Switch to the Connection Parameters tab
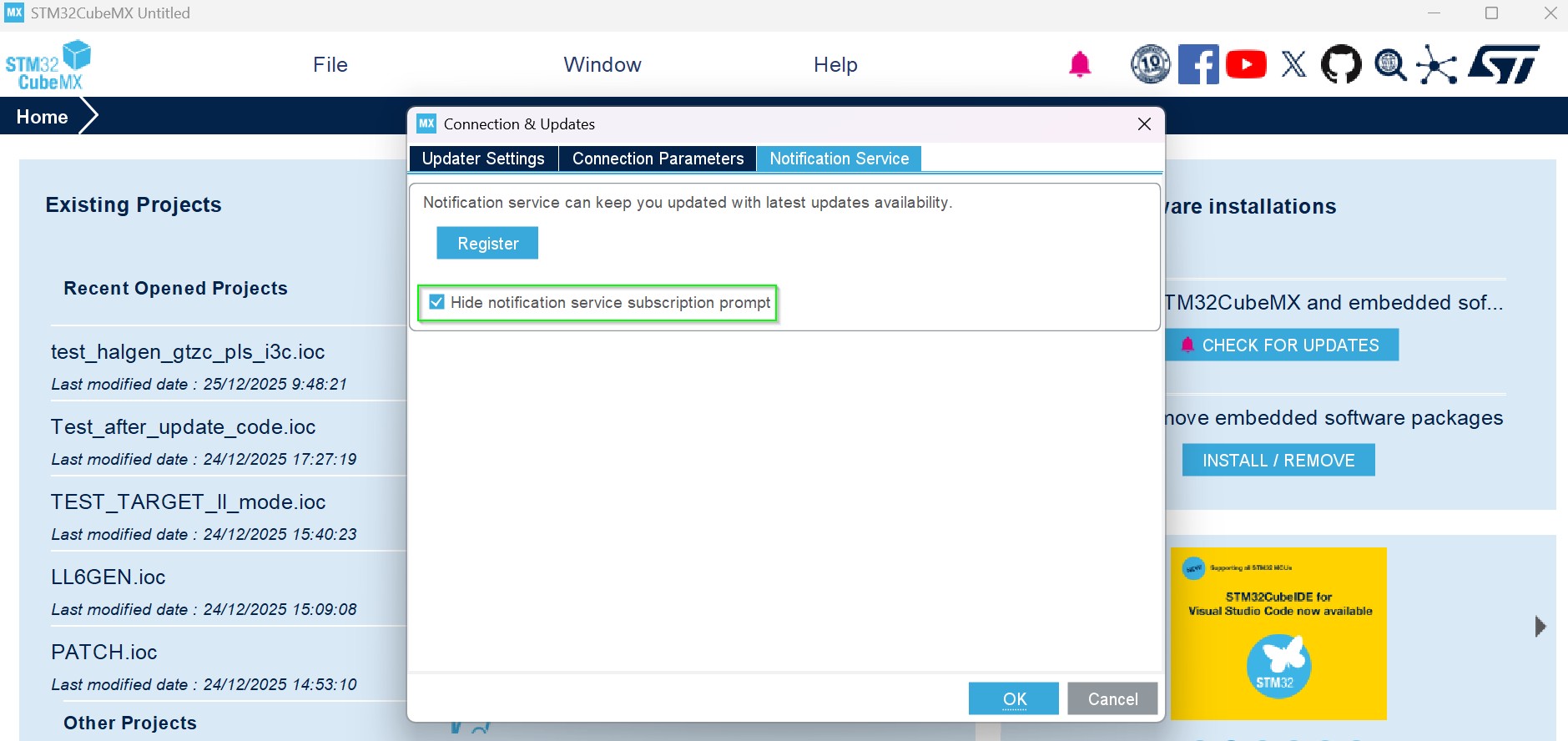The height and width of the screenshot is (741, 1568). coord(658,159)
